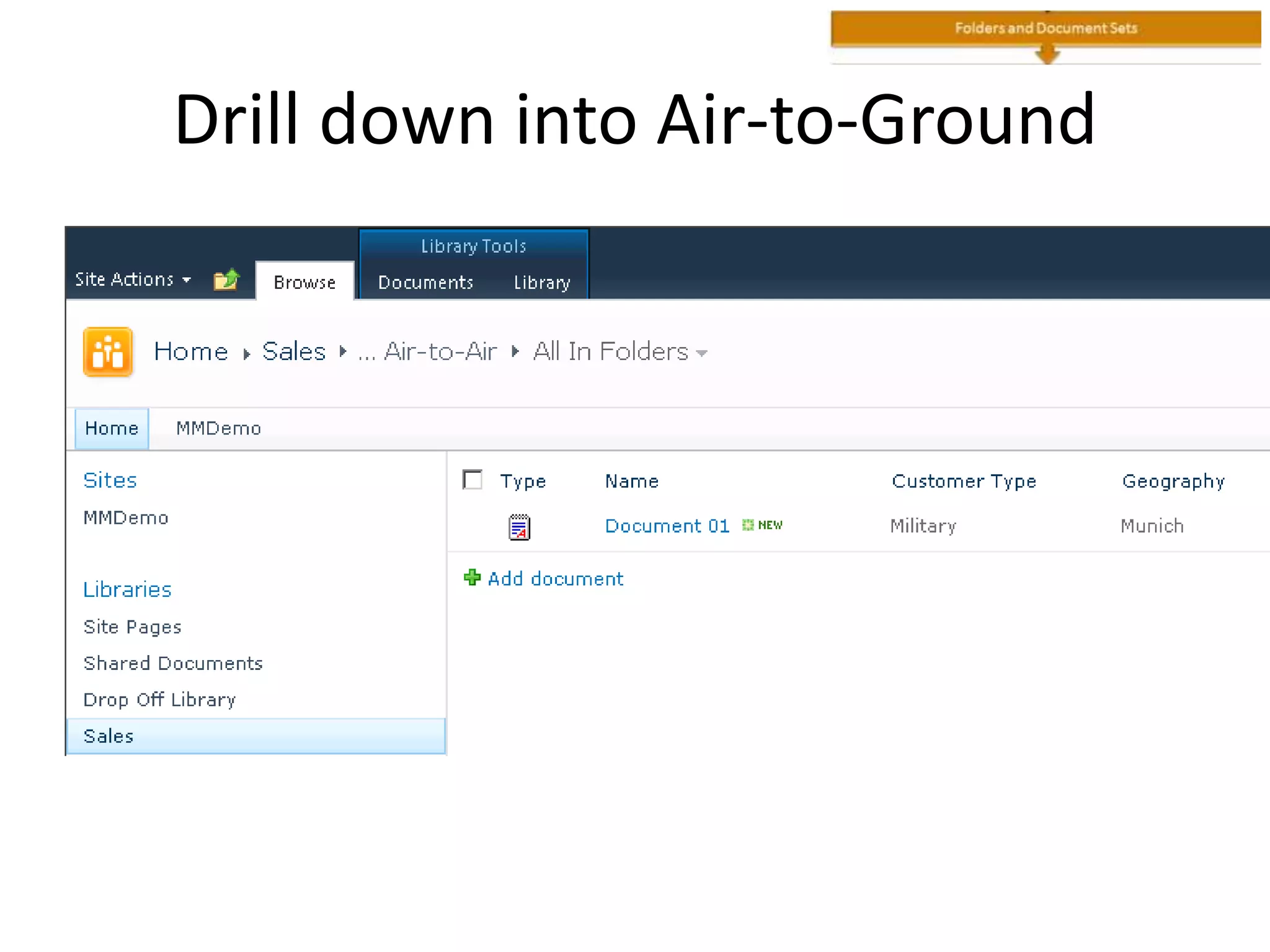Open the Library ribbon tab
Screen dimensions: 1270x952
coord(542,283)
